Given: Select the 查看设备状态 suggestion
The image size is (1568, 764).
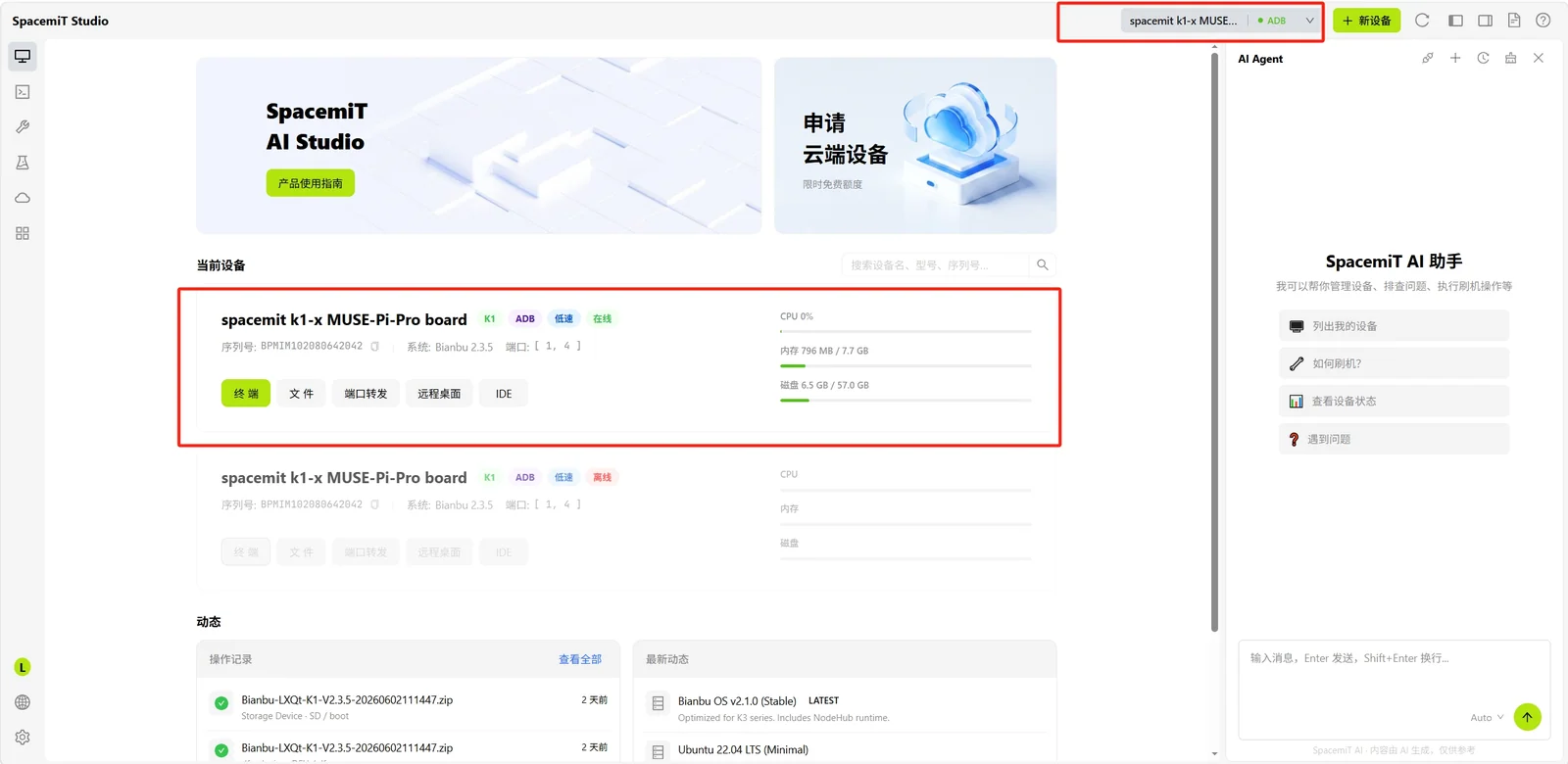Looking at the screenshot, I should point(1394,402).
